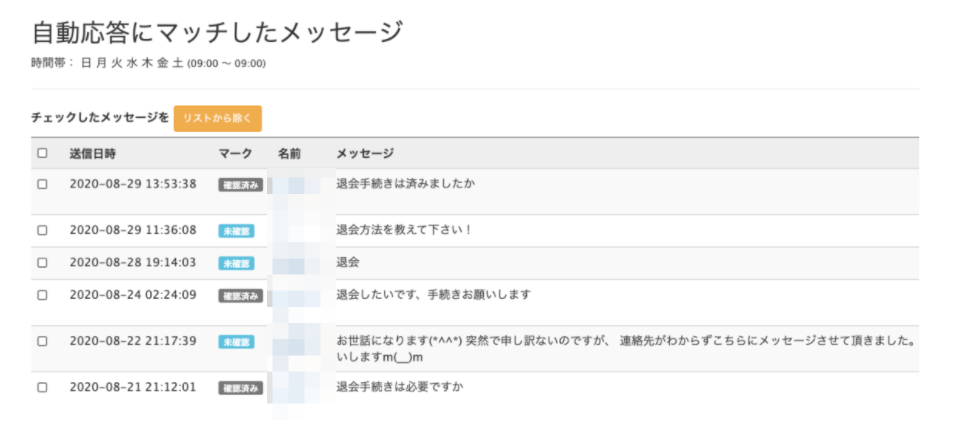Click 確認済み badge on the 13:53:38 row
Viewport: 962px width, 436px height.
pos(240,185)
